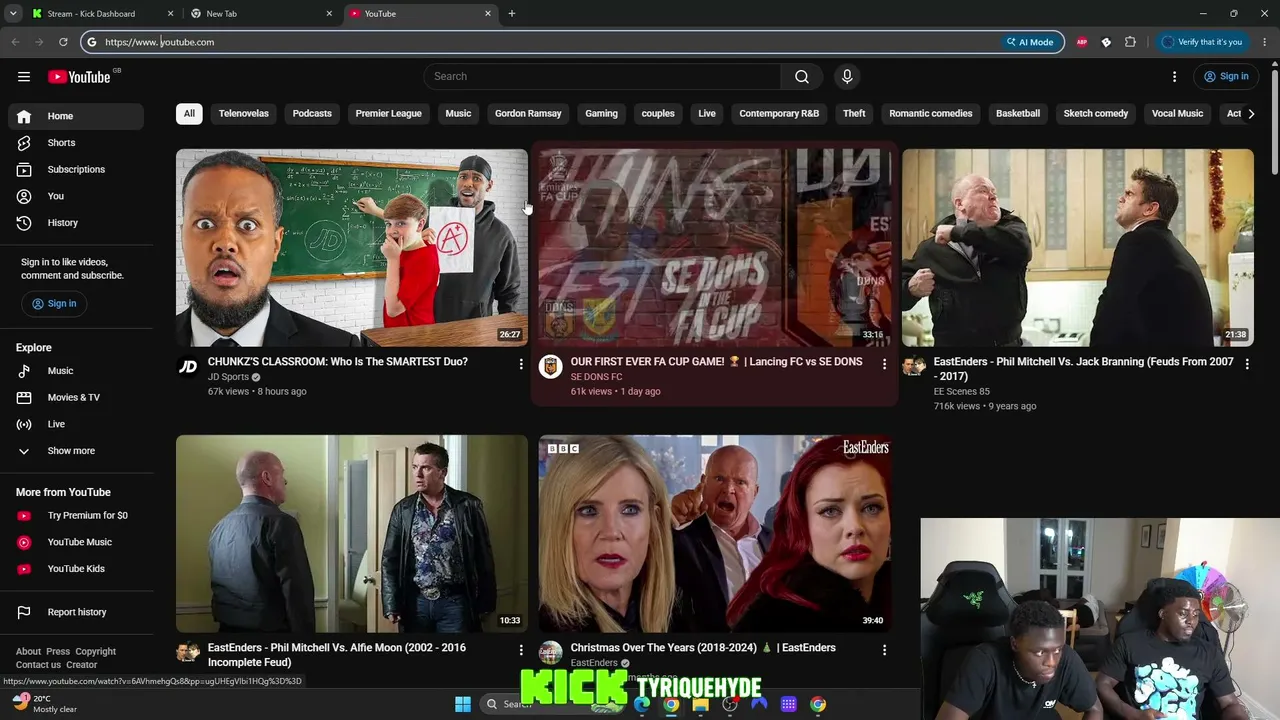Open a new browser tab with plus button

[x=512, y=14]
